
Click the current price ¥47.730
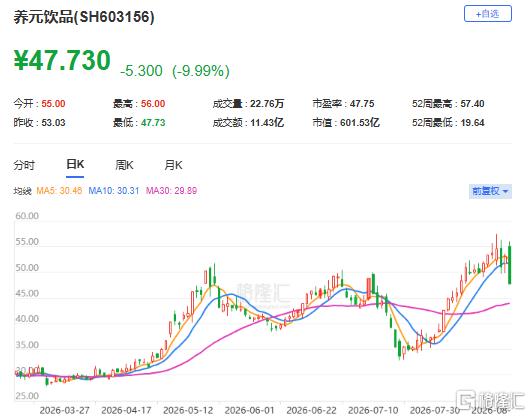(62, 60)
